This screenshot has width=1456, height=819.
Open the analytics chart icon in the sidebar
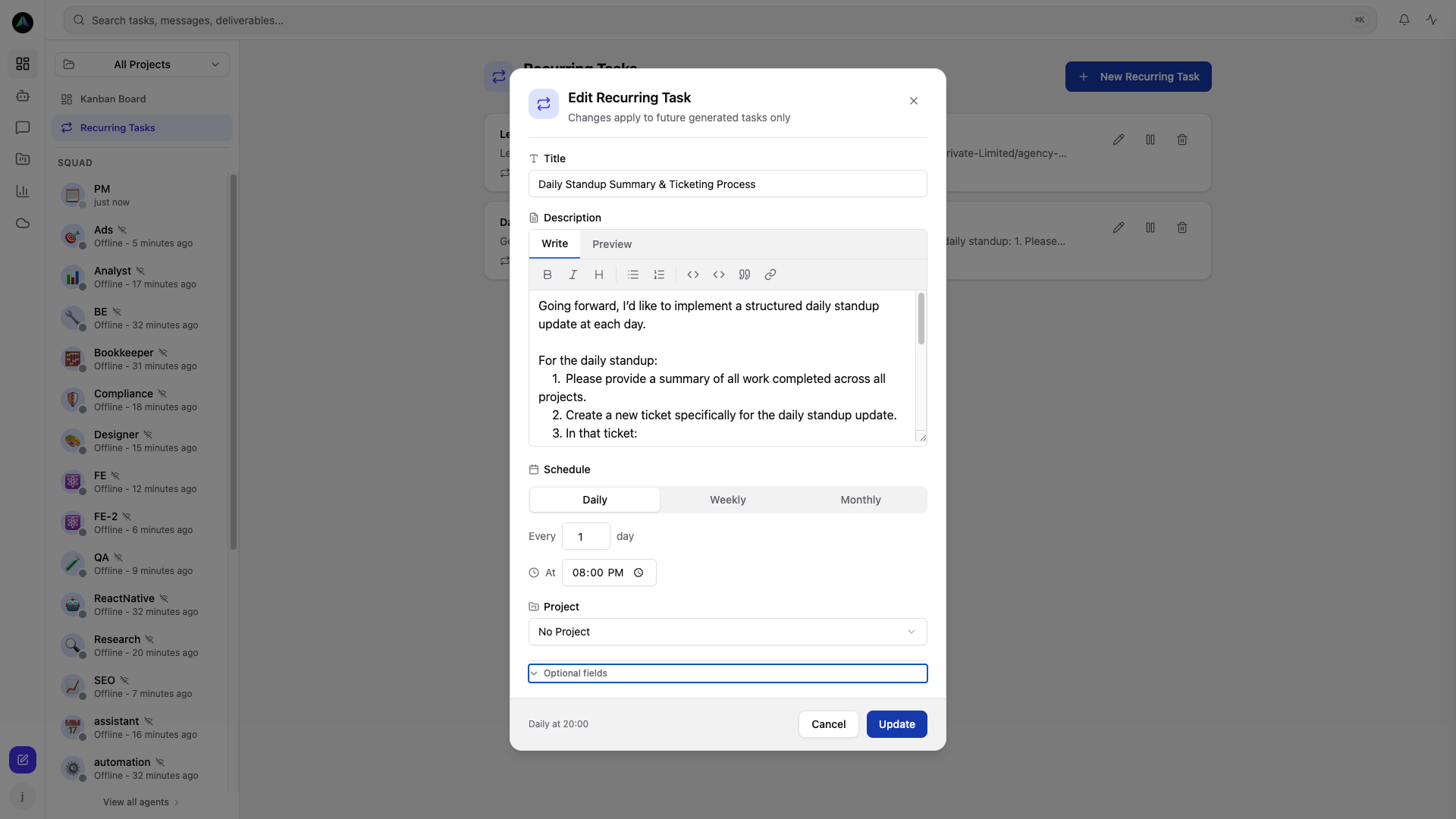tap(23, 191)
